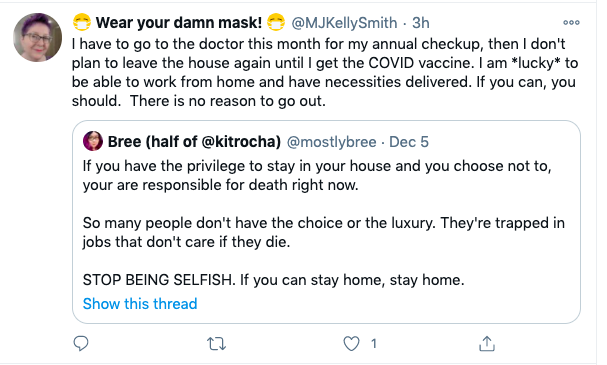607x365 pixels.
Task: Open the three-dot more options menu
Action: pos(571,22)
